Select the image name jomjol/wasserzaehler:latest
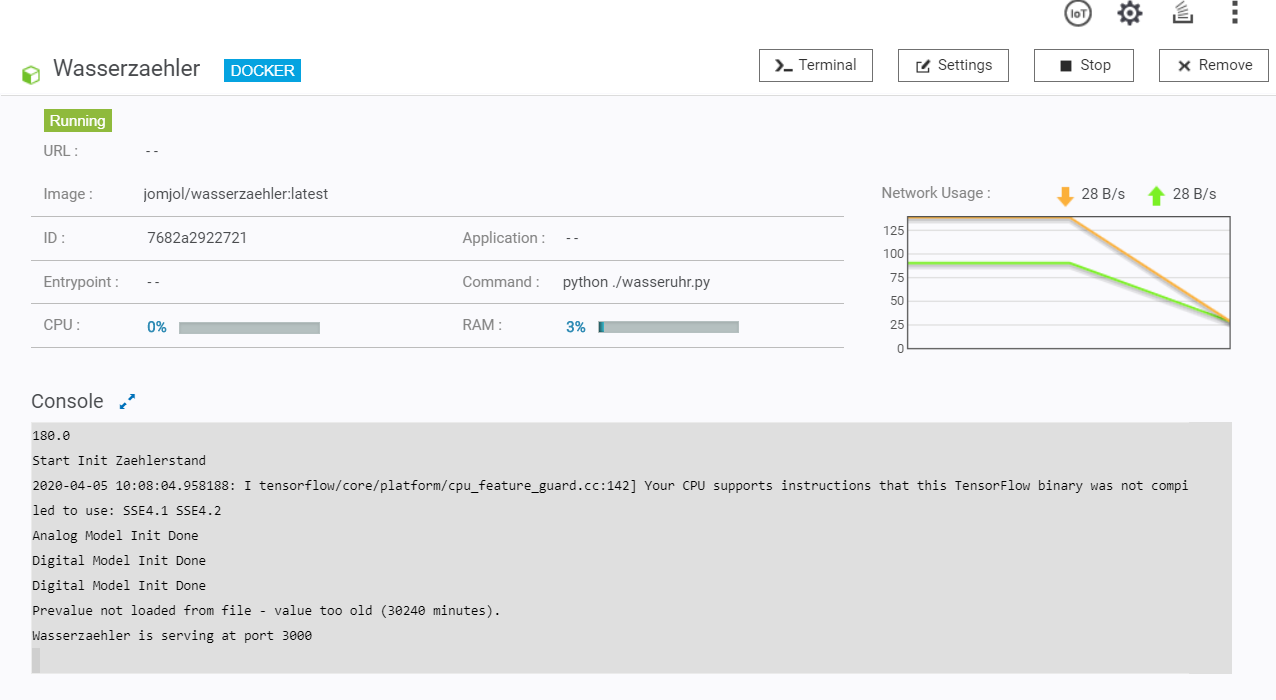Viewport: 1276px width, 700px height. (x=236, y=194)
